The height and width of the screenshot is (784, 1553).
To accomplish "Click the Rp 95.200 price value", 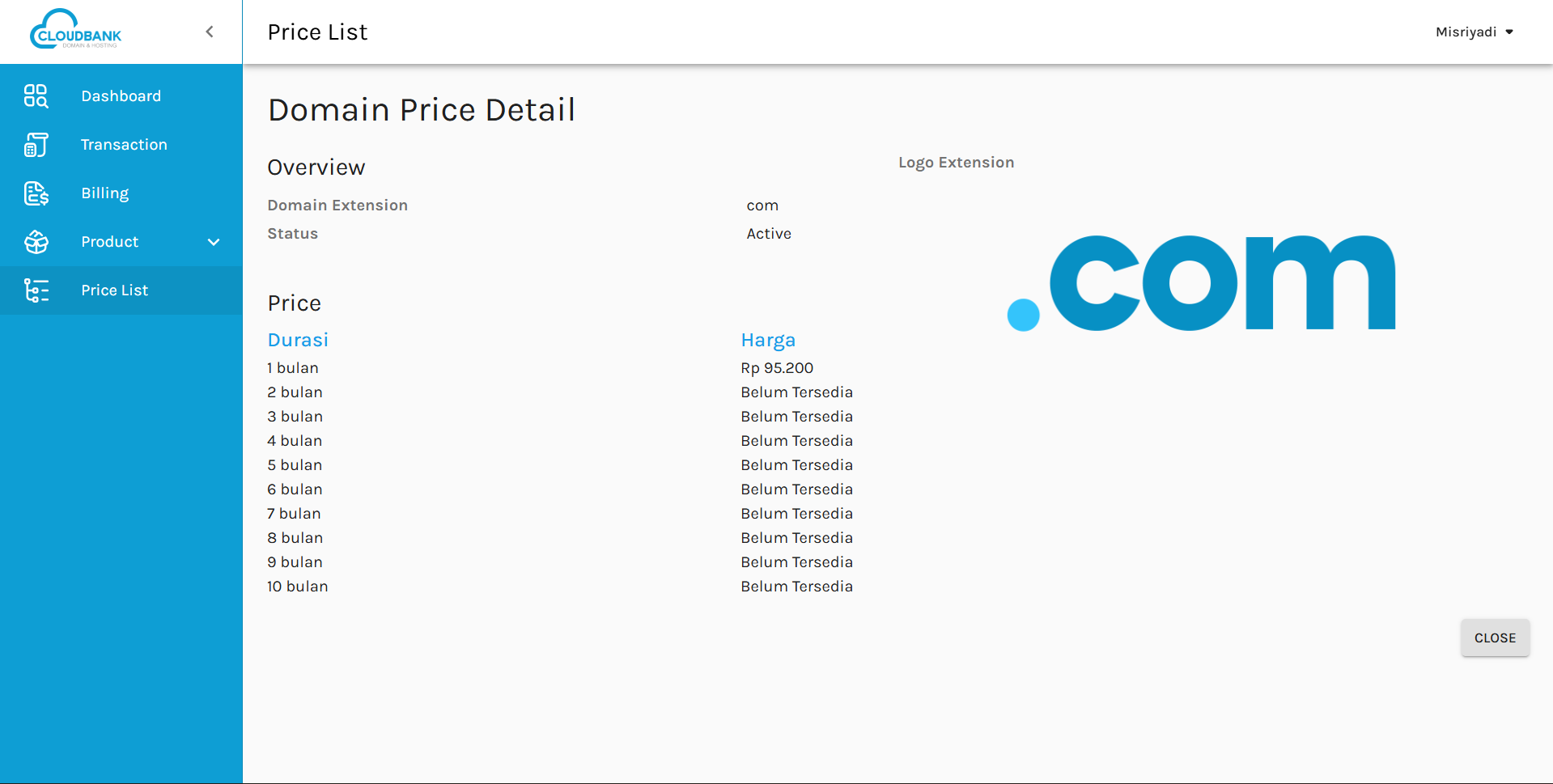I will tap(777, 368).
